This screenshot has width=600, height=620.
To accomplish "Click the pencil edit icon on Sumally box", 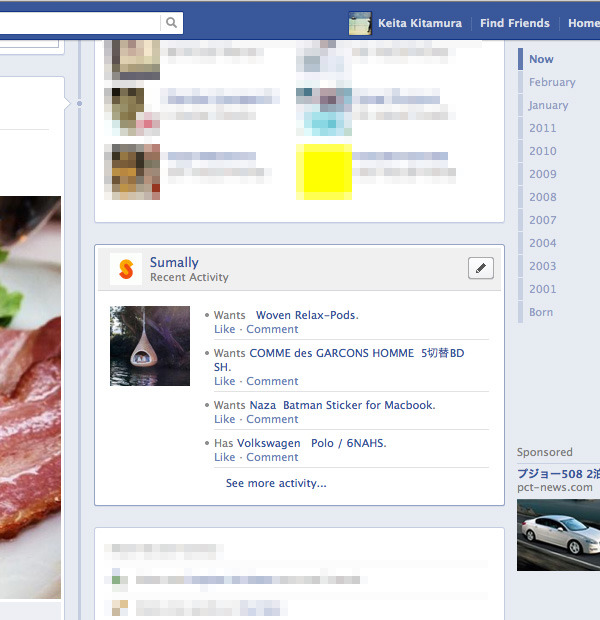I will [x=481, y=268].
